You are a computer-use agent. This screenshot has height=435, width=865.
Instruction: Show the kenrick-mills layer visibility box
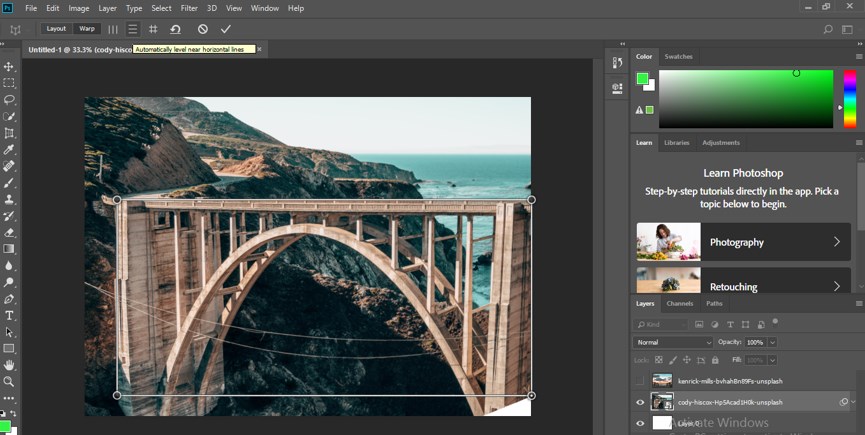pyautogui.click(x=640, y=380)
